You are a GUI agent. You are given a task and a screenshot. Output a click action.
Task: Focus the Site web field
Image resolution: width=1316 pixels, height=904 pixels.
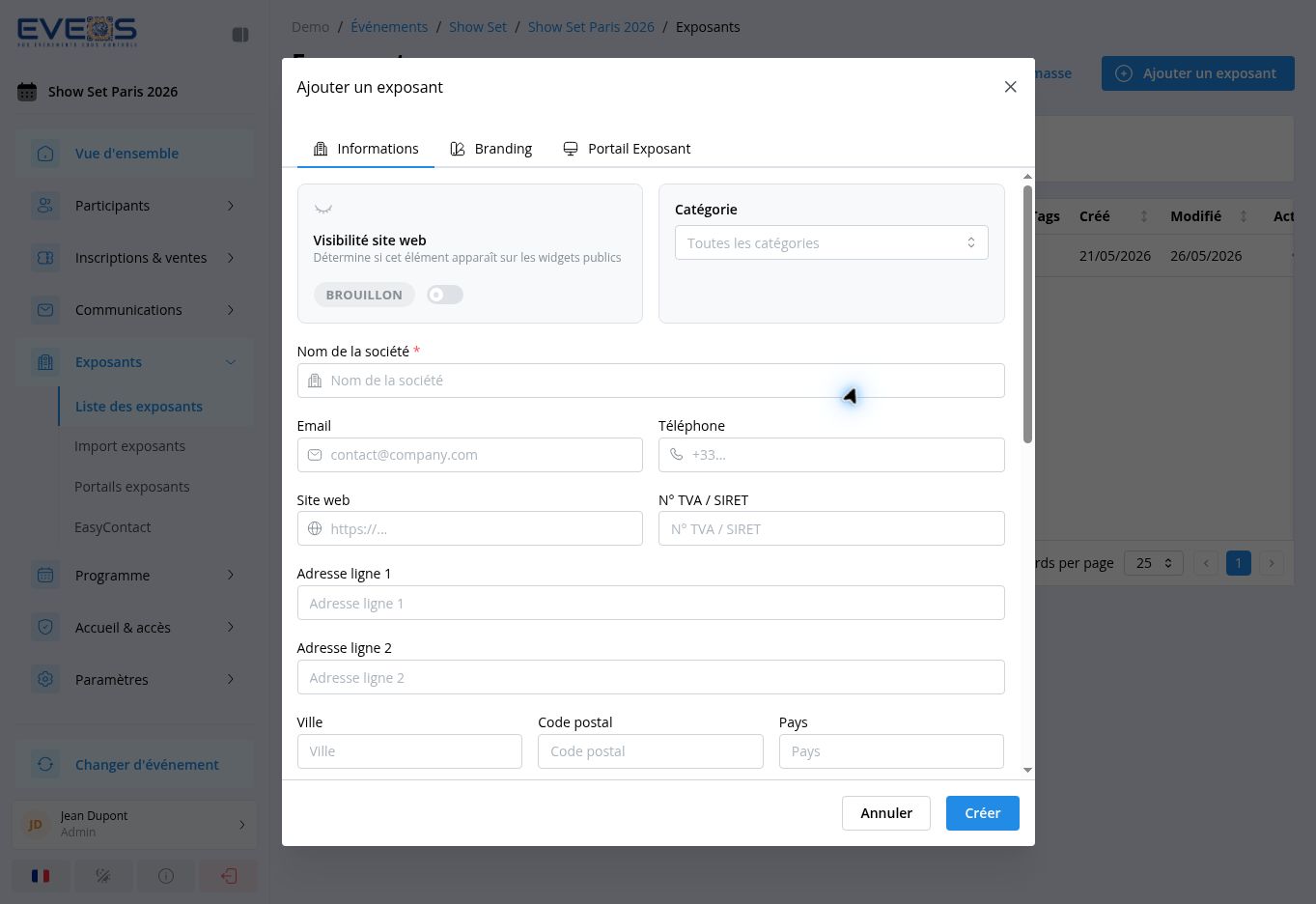pyautogui.click(x=470, y=528)
